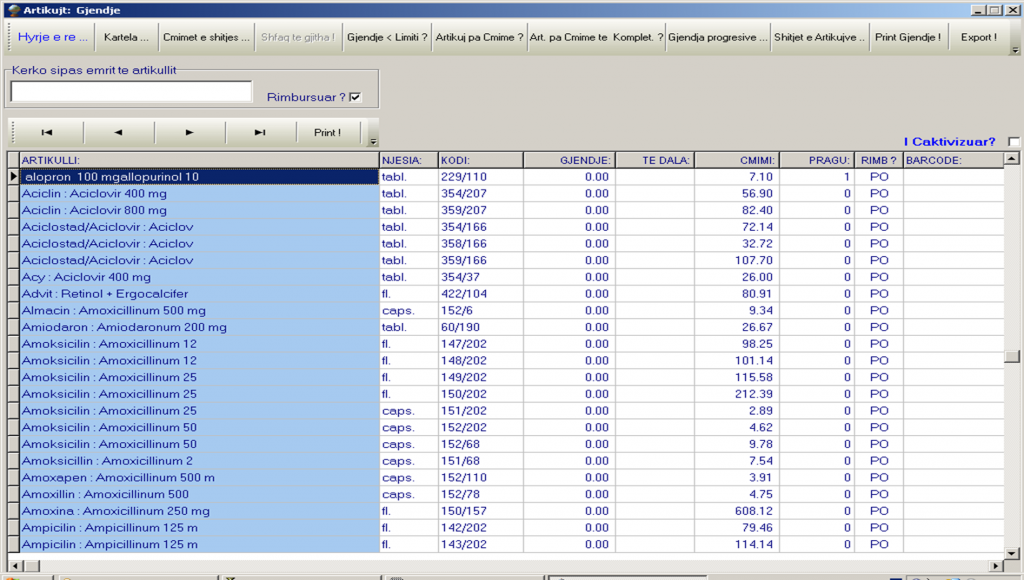Go to next record arrow
Image resolution: width=1024 pixels, height=580 pixels.
189,133
